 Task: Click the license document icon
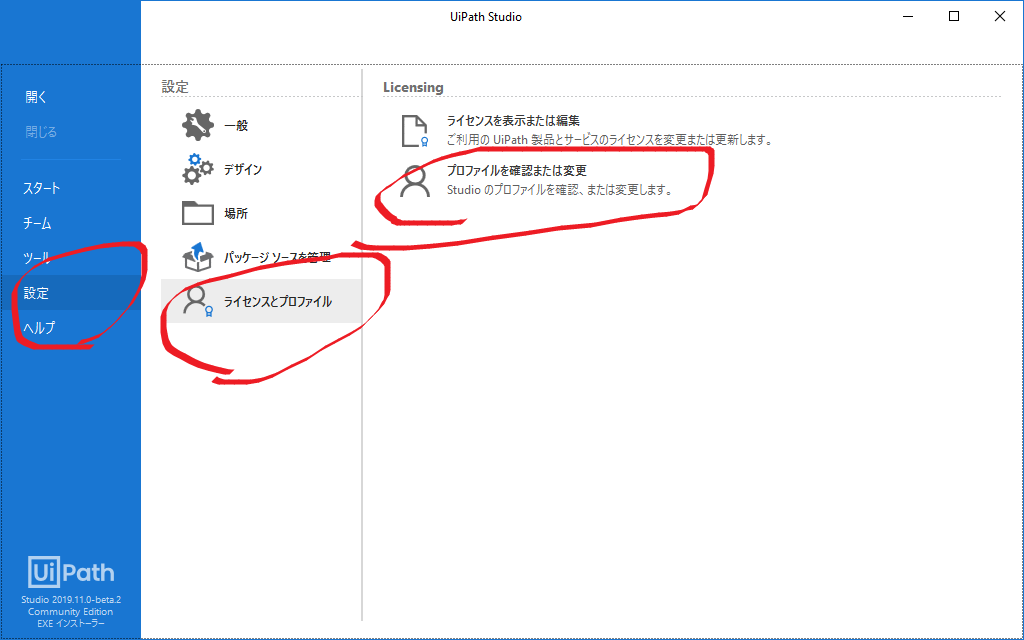(415, 131)
